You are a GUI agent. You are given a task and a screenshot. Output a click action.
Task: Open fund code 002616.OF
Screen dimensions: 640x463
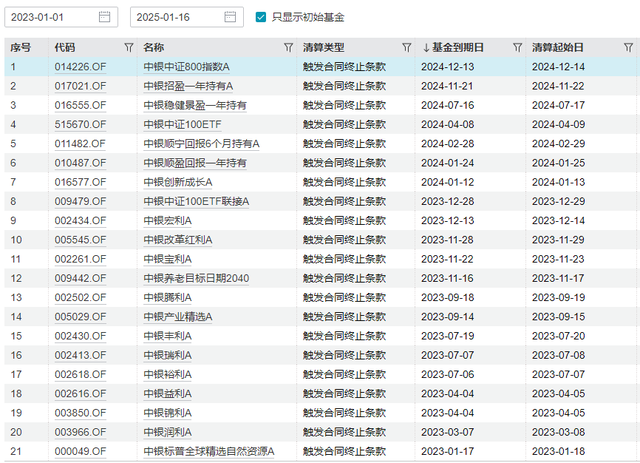[x=80, y=393]
